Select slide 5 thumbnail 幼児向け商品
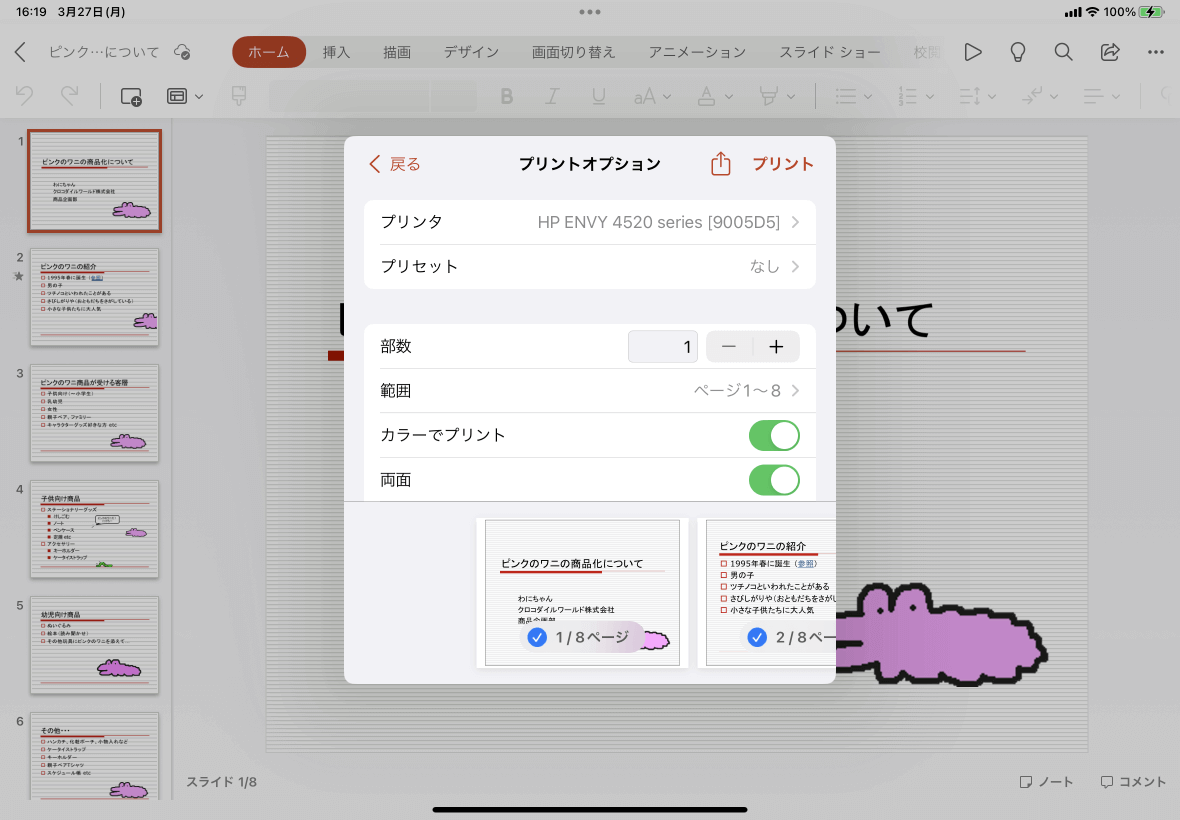Screen dimensions: 1180x820 click(95, 645)
